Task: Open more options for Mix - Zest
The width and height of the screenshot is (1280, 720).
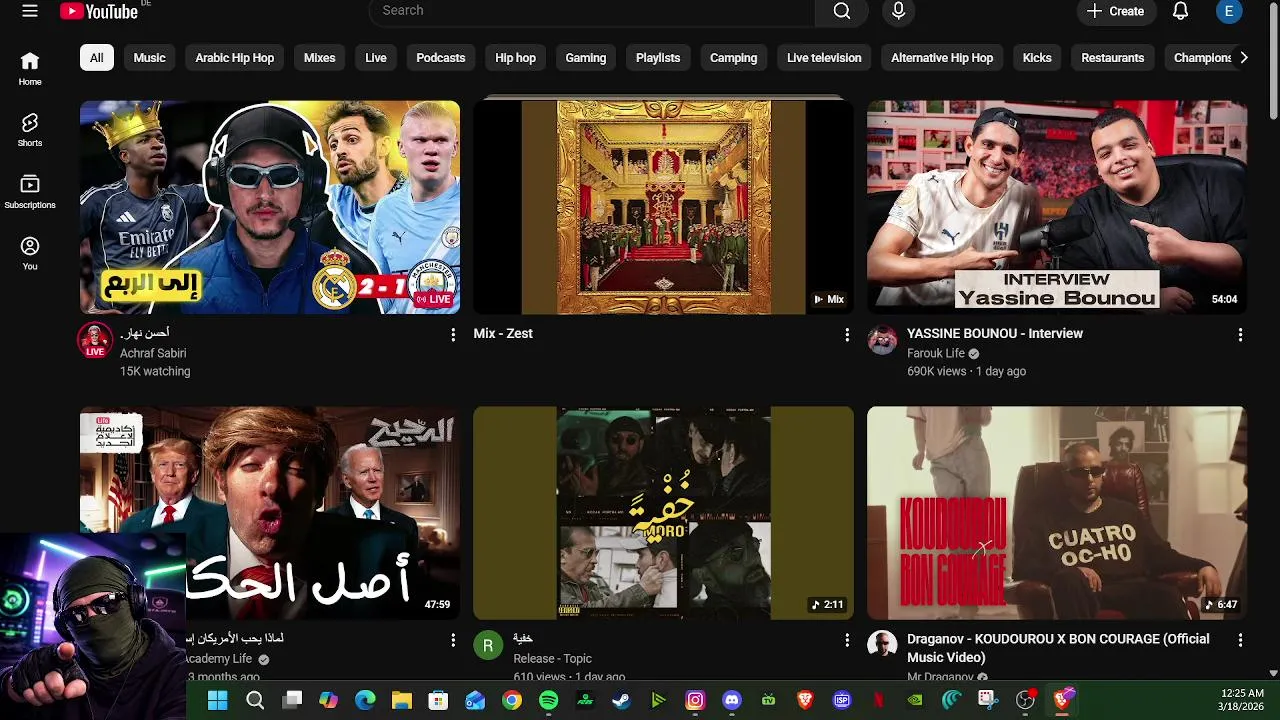Action: 847,334
